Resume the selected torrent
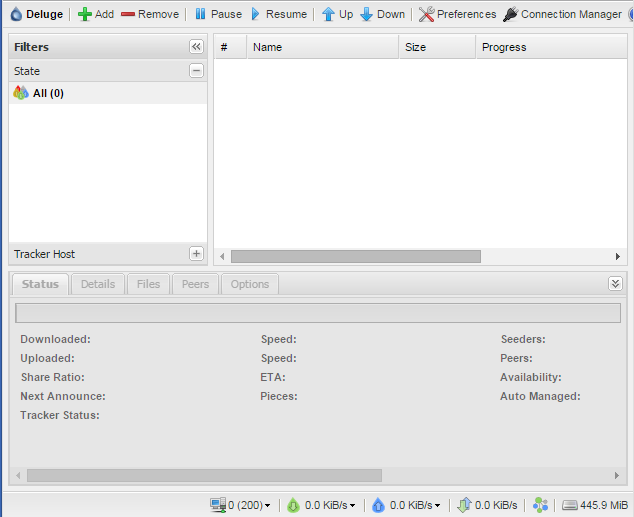This screenshot has height=517, width=634. point(278,14)
